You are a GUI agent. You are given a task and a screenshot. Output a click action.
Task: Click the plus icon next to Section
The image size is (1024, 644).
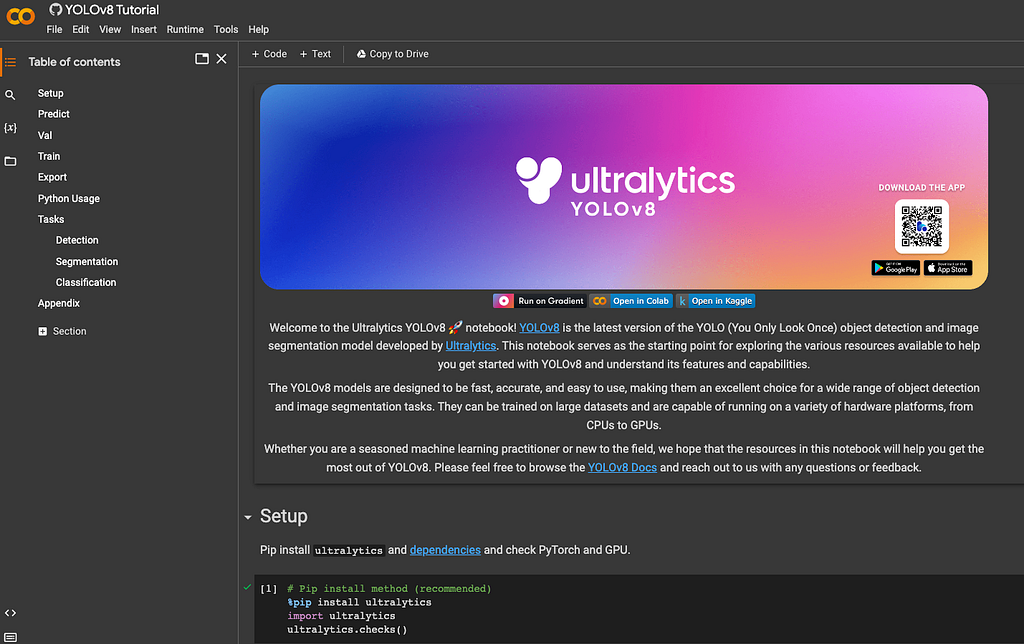point(42,331)
